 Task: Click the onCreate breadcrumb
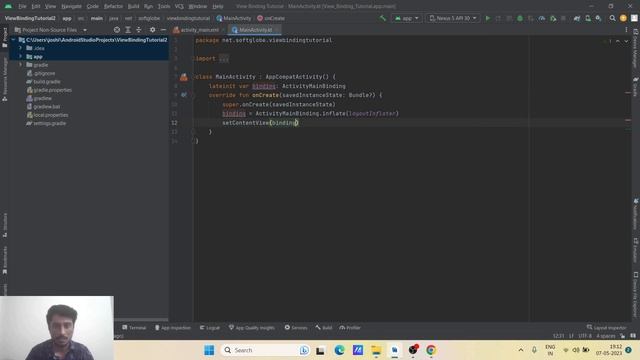pos(271,18)
